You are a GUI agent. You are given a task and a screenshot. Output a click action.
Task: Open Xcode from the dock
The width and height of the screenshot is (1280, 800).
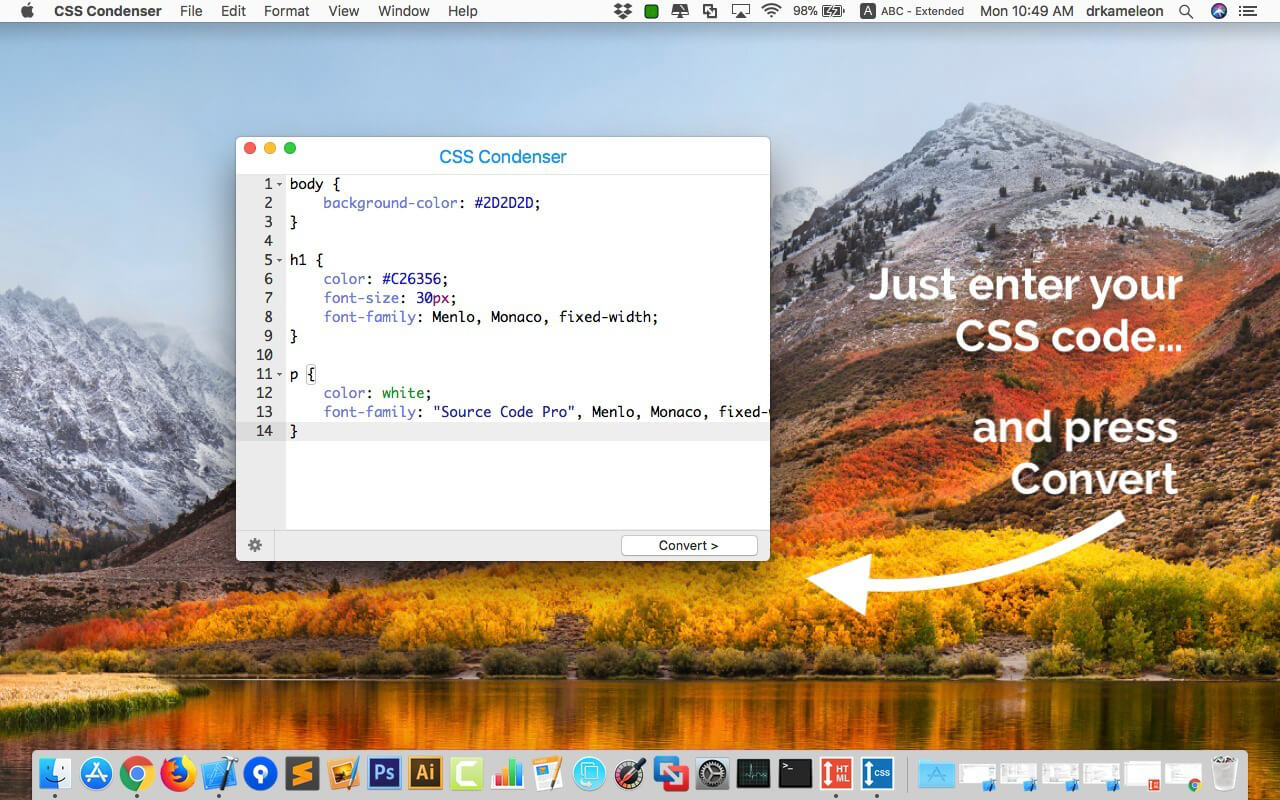[x=219, y=773]
